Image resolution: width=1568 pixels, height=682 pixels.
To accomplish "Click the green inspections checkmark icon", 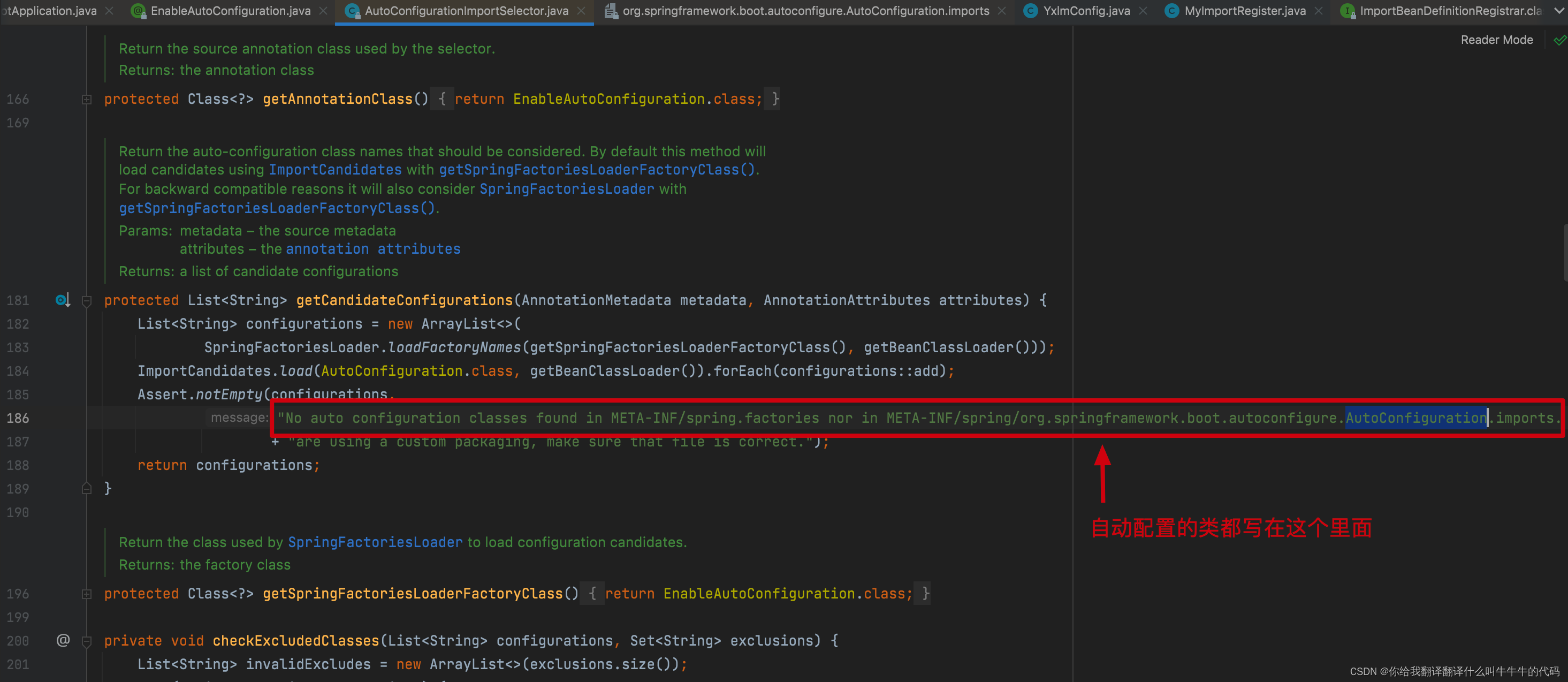I will (1559, 40).
